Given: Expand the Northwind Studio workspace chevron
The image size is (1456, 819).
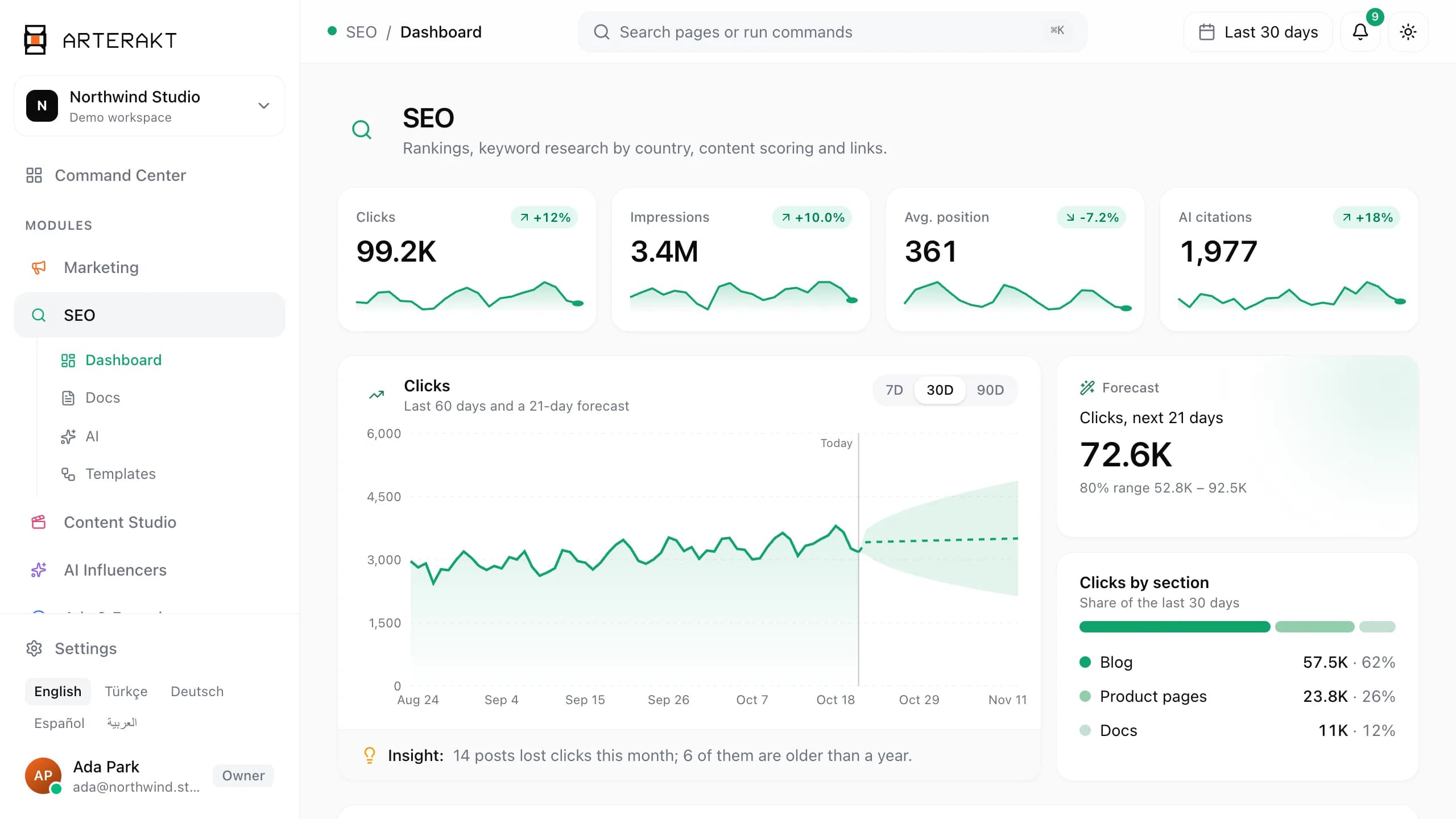Looking at the screenshot, I should click(x=264, y=106).
